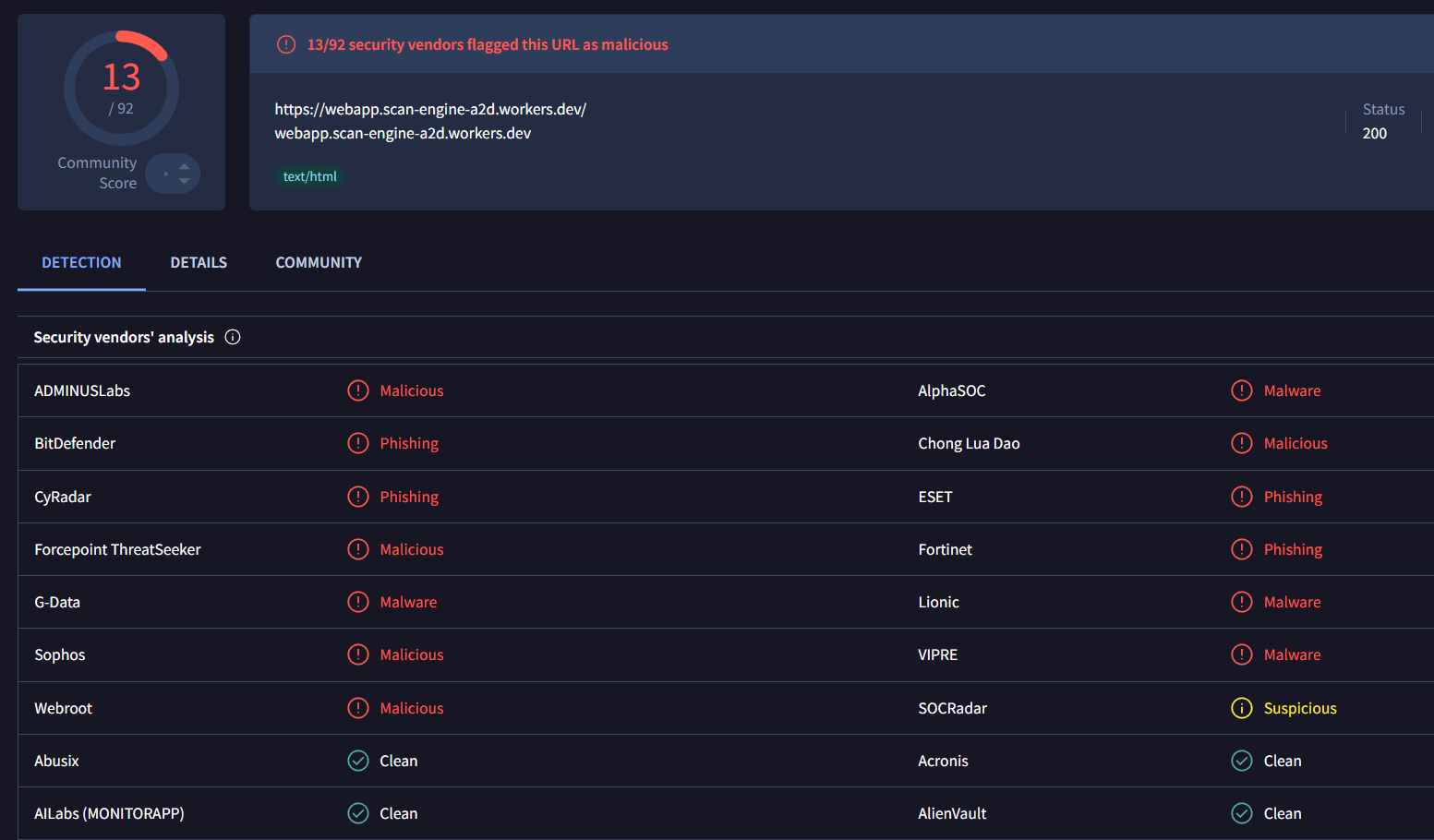This screenshot has height=840, width=1434.
Task: Click CyRadar phishing alert icon
Action: [358, 497]
